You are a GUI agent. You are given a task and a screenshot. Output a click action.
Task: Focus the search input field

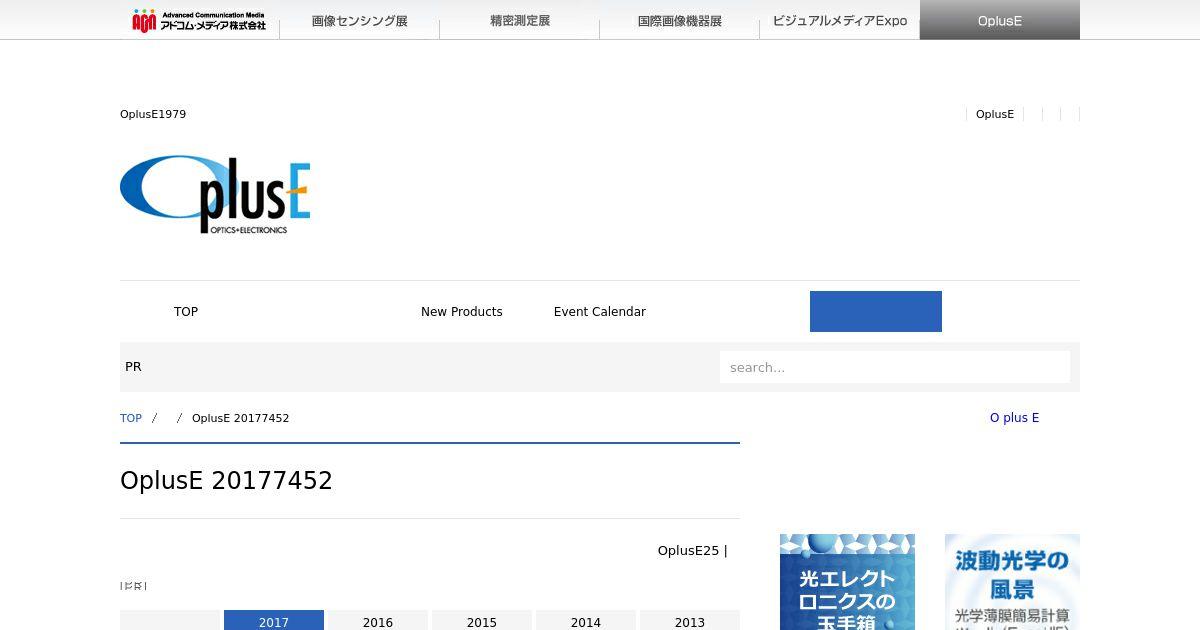(x=895, y=367)
